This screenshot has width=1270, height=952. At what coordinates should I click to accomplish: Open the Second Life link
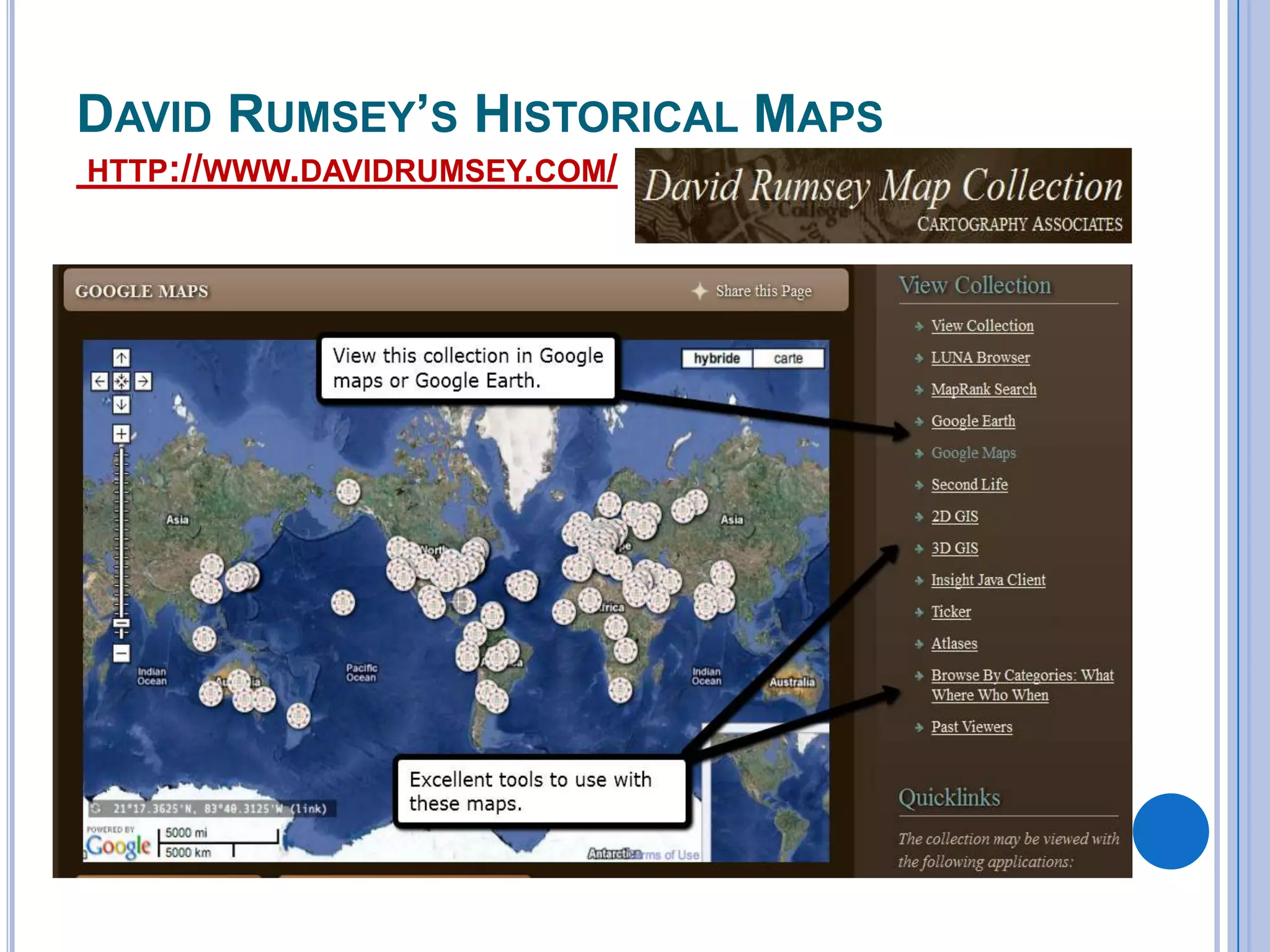click(969, 485)
